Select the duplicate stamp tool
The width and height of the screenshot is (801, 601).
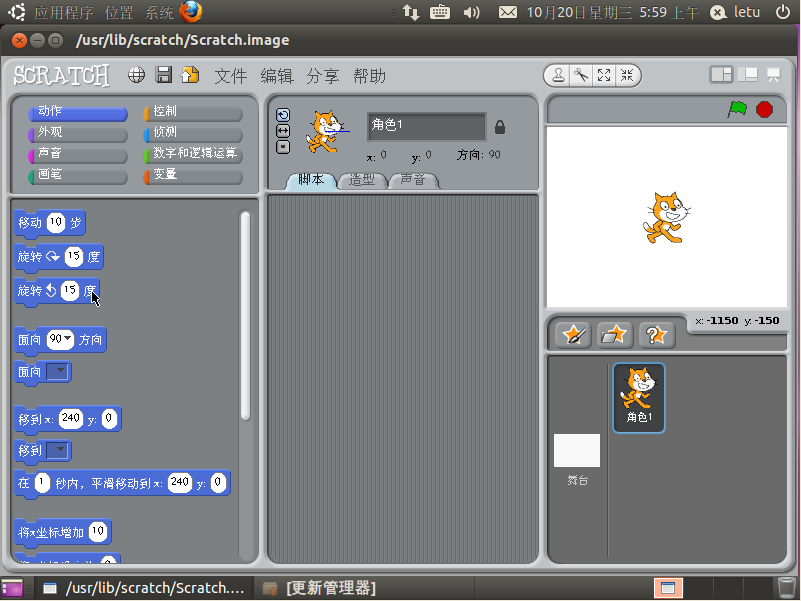coord(558,75)
